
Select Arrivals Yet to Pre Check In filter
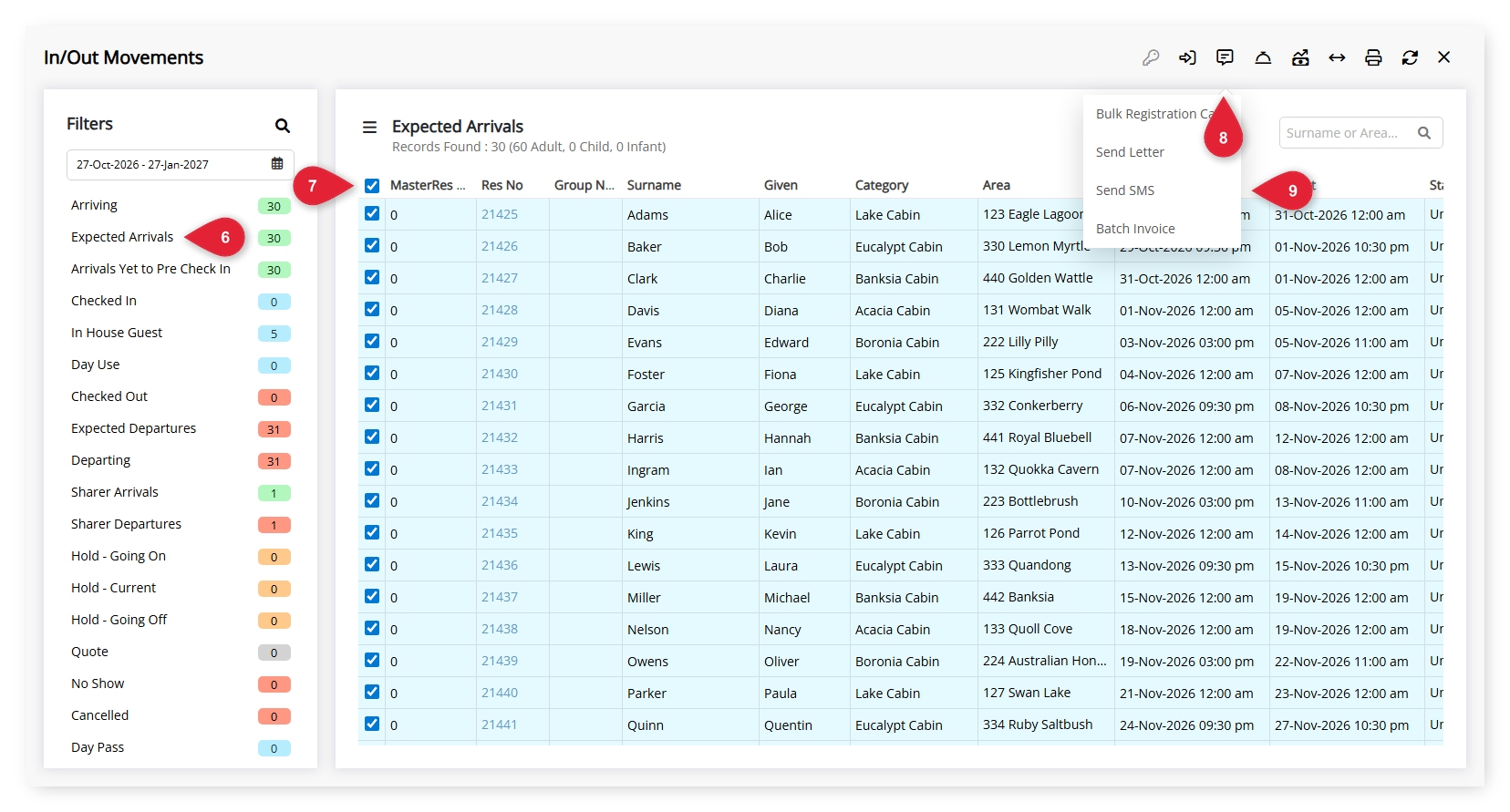tap(150, 269)
